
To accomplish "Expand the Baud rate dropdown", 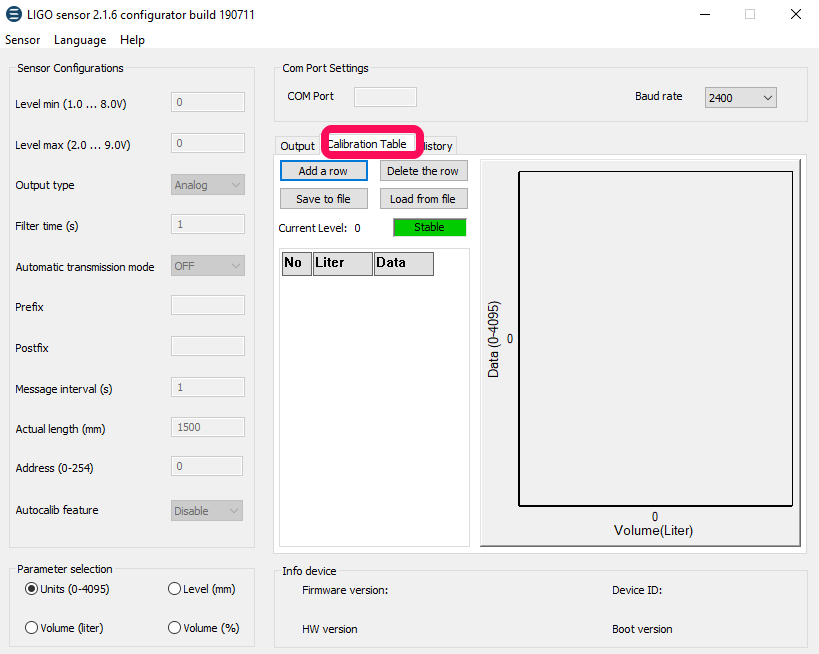I will [x=741, y=97].
